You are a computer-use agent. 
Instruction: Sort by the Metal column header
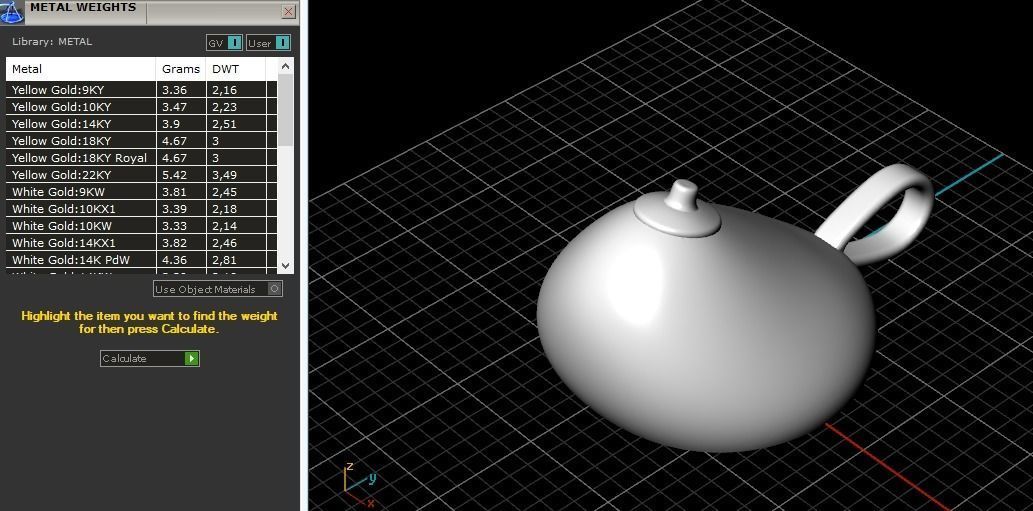[81, 68]
